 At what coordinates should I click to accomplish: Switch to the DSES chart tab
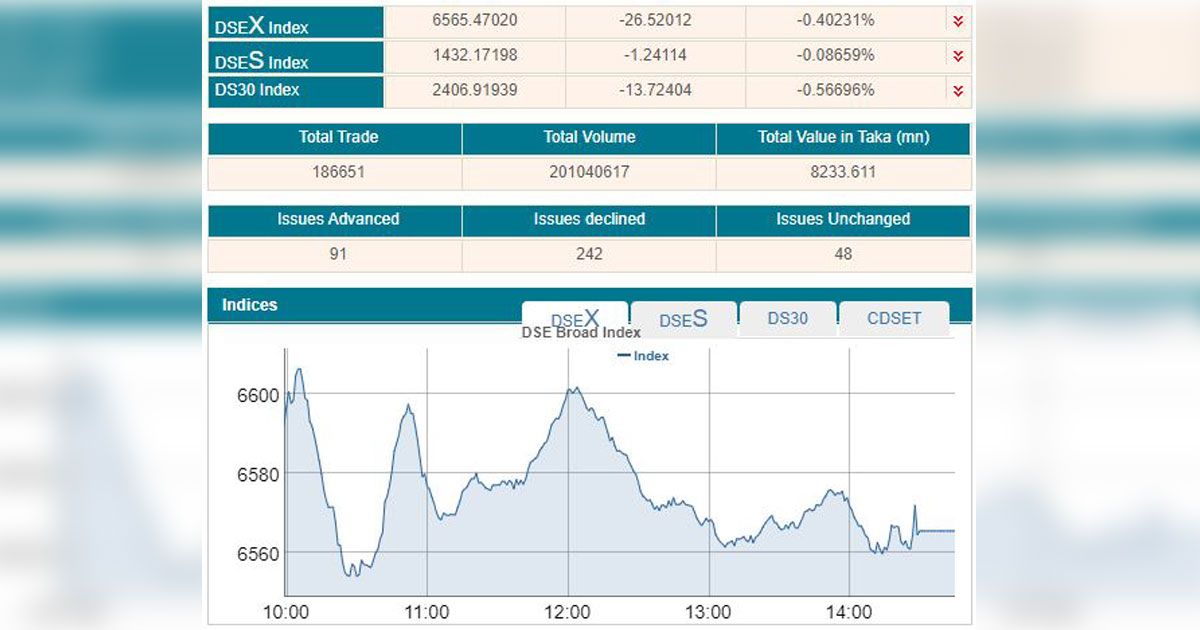click(x=683, y=320)
